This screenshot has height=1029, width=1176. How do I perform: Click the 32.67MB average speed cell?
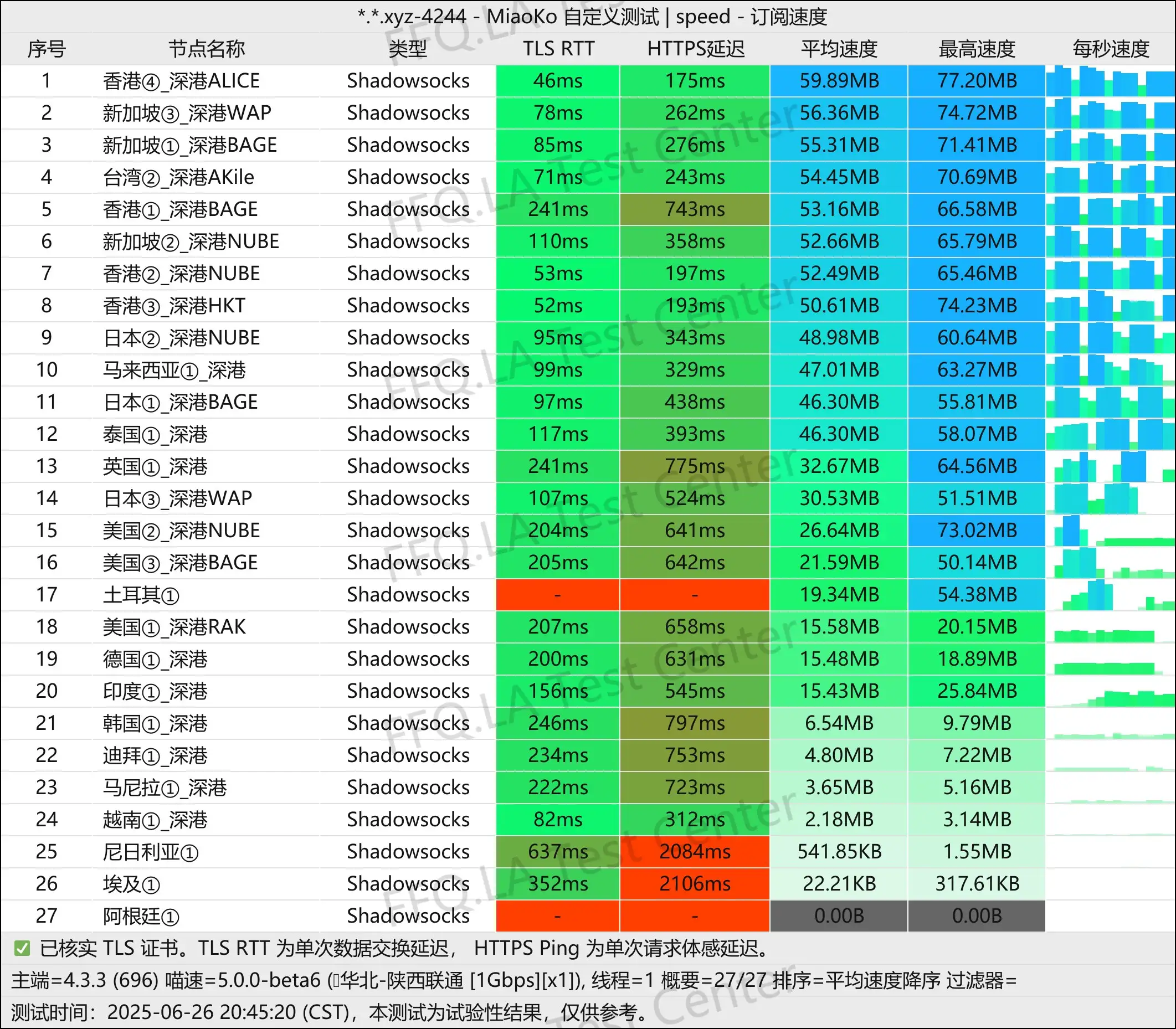[x=839, y=466]
